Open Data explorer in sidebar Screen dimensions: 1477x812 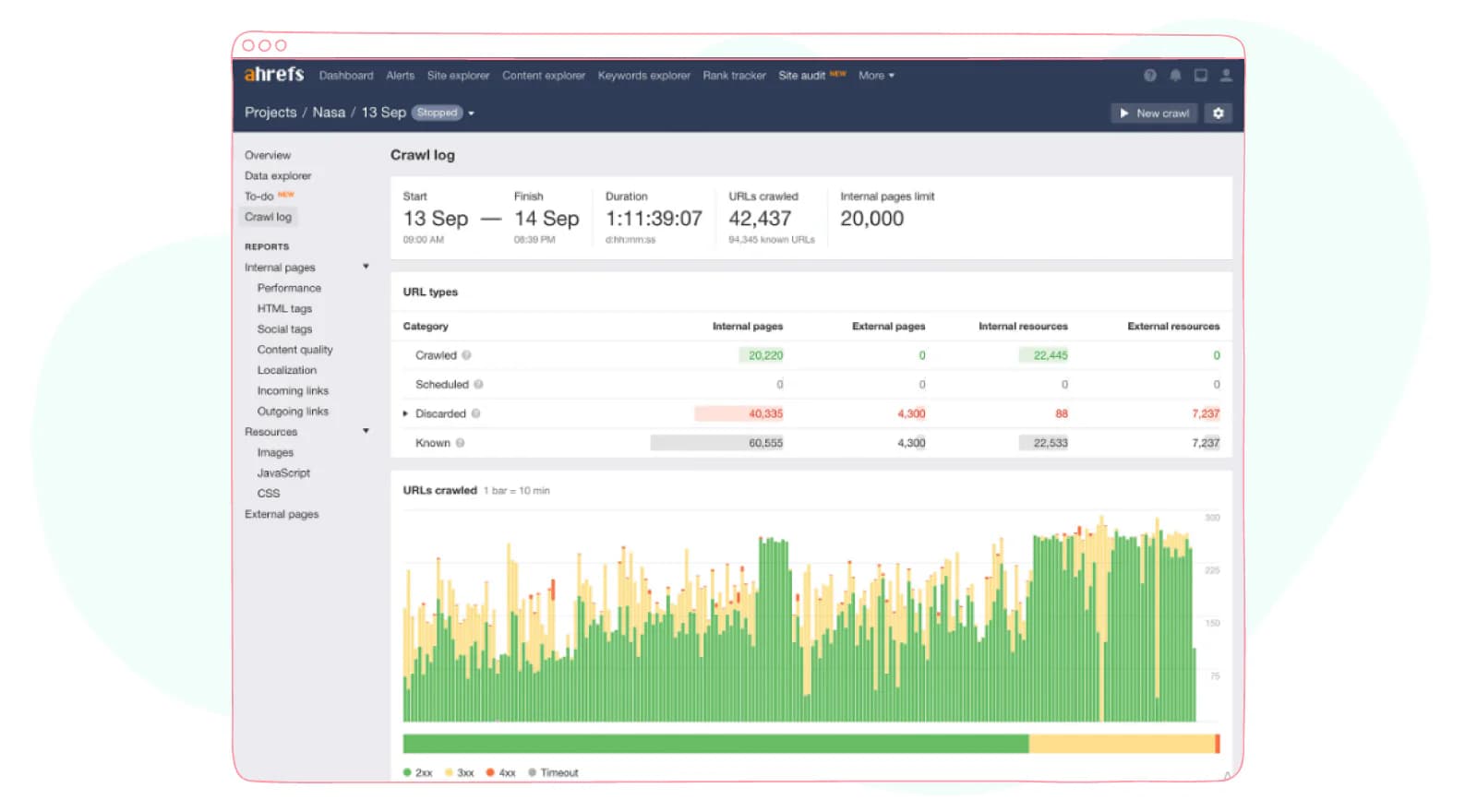pyautogui.click(x=278, y=175)
